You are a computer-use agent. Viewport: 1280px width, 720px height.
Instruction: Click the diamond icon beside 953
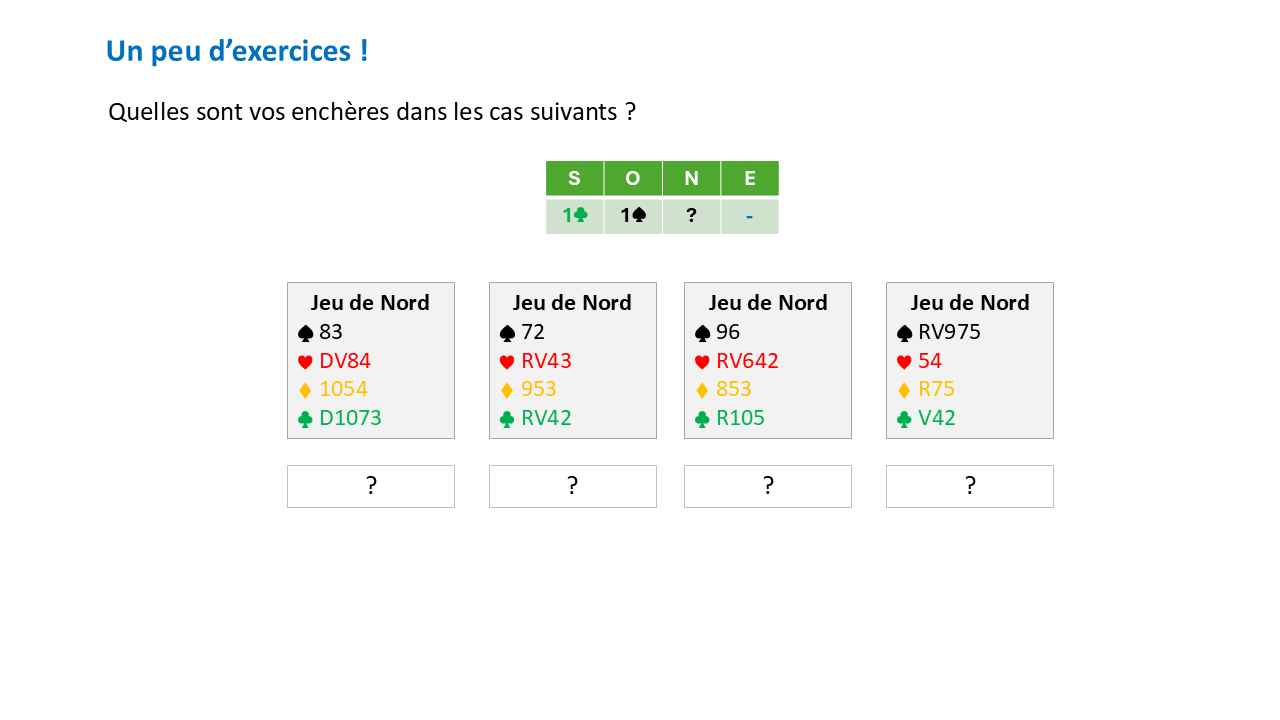point(507,390)
